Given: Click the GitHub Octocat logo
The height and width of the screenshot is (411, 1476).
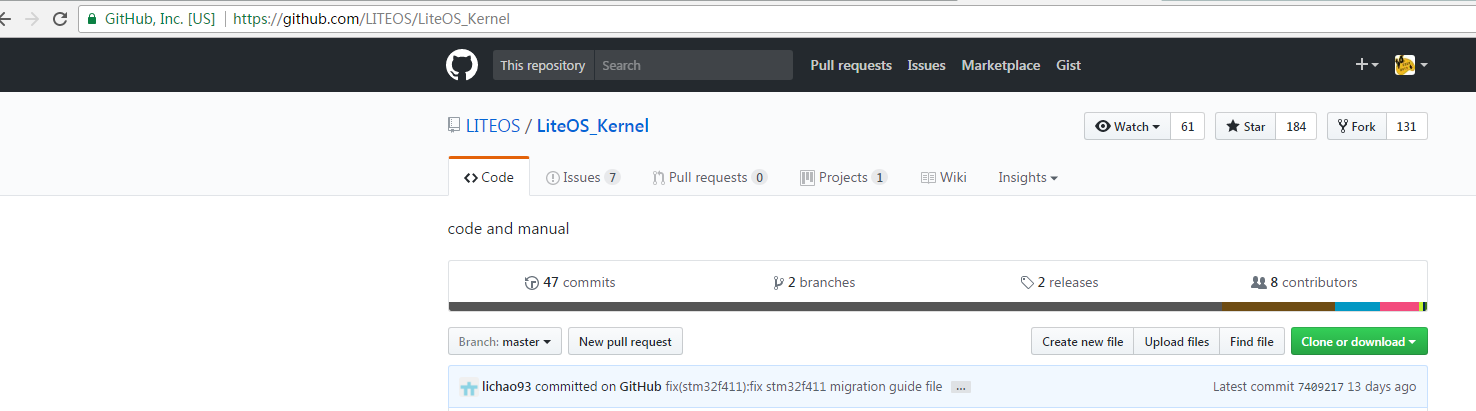Looking at the screenshot, I should click(x=462, y=65).
